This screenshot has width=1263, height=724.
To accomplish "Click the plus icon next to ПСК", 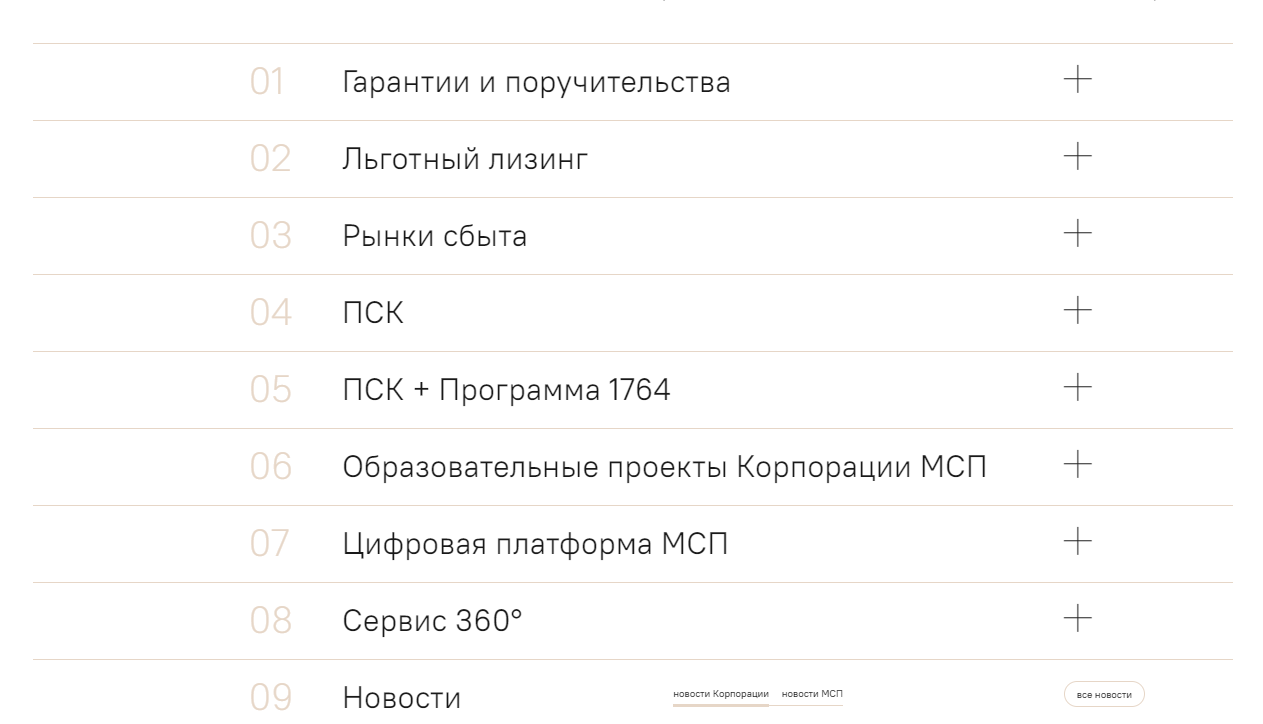I will pos(1075,312).
